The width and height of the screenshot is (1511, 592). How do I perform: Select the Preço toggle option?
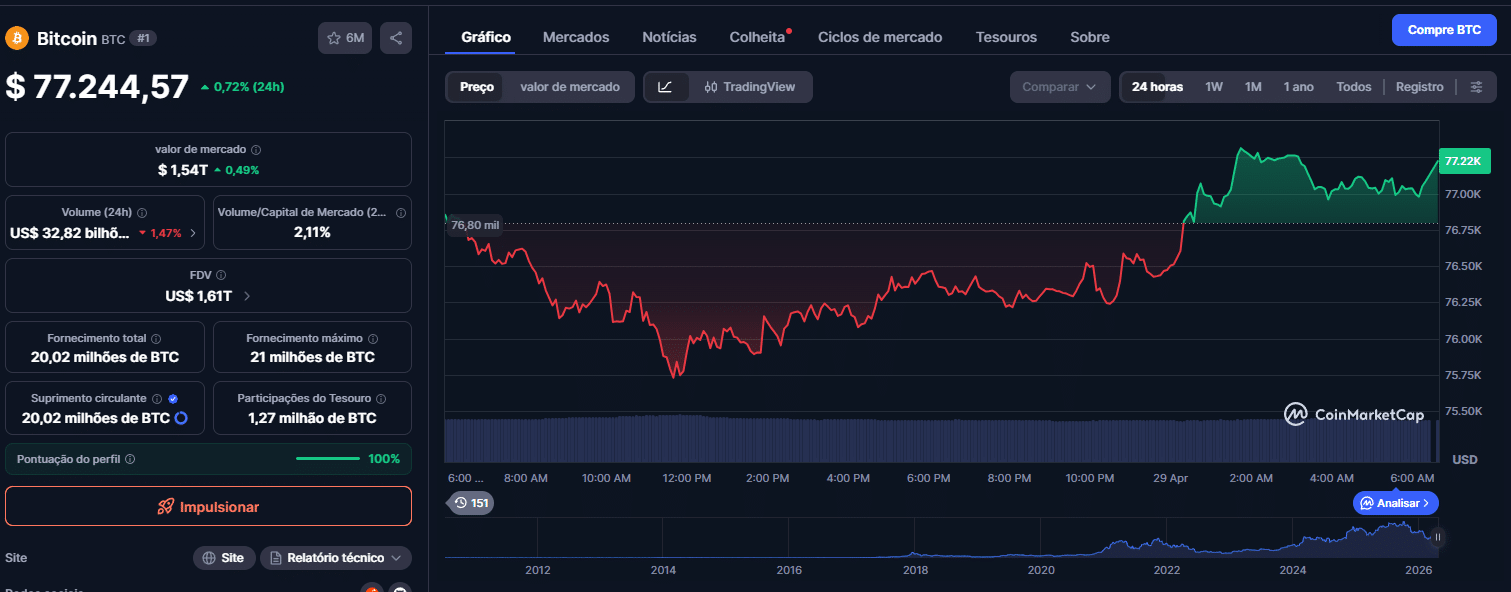476,87
